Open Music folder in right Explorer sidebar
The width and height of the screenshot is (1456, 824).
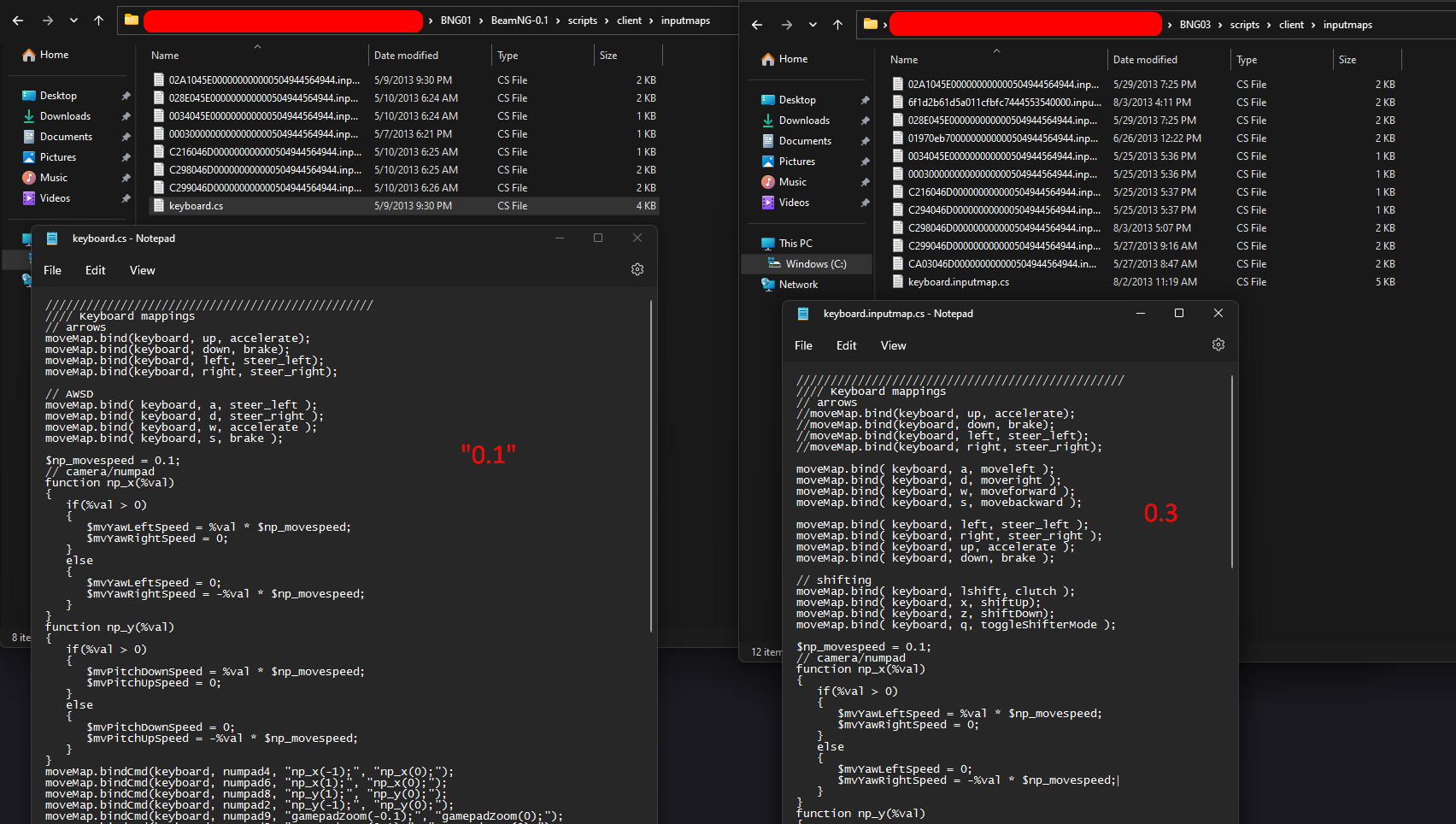pos(792,182)
